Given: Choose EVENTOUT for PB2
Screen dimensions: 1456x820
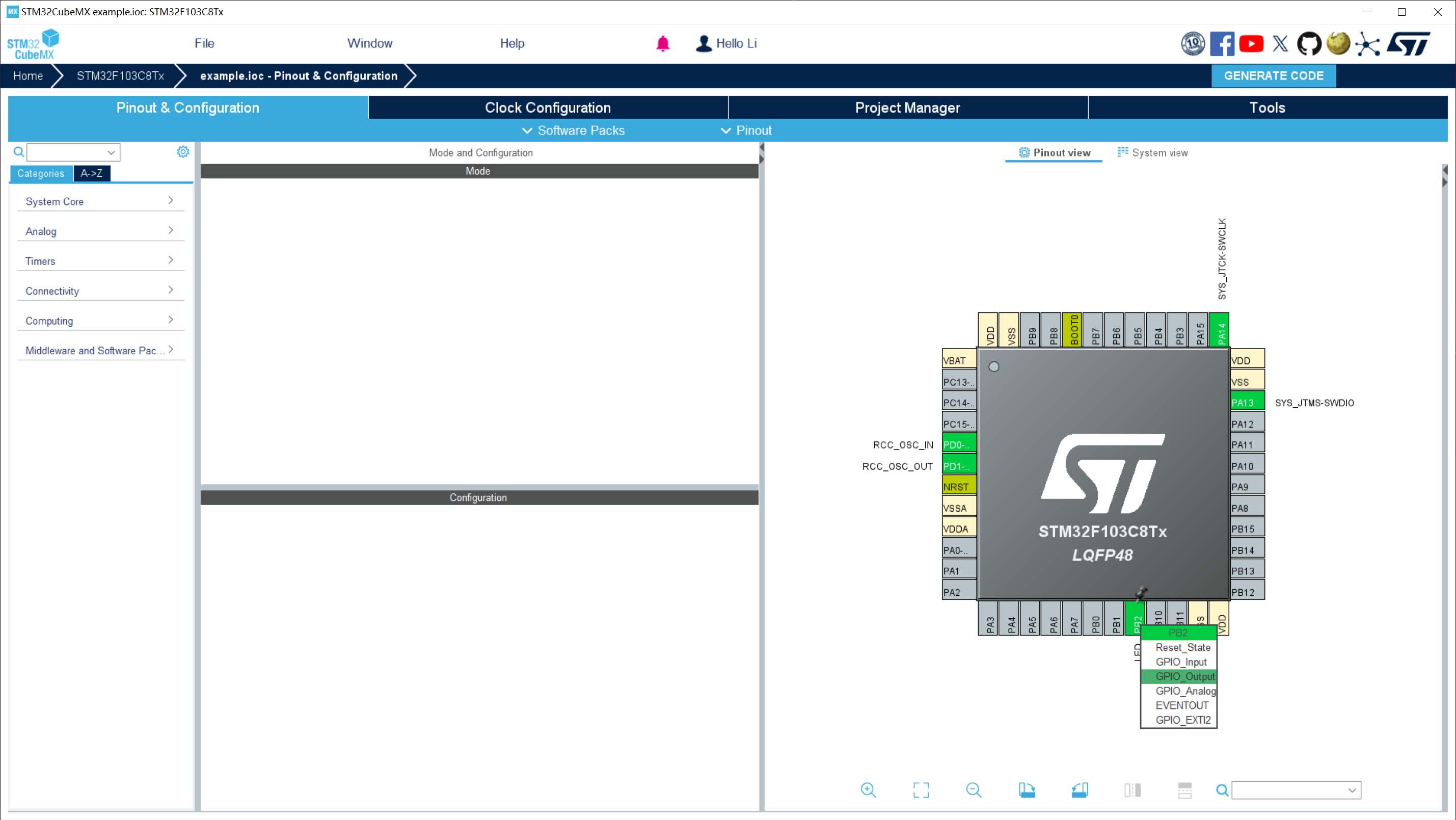Looking at the screenshot, I should [x=1179, y=706].
